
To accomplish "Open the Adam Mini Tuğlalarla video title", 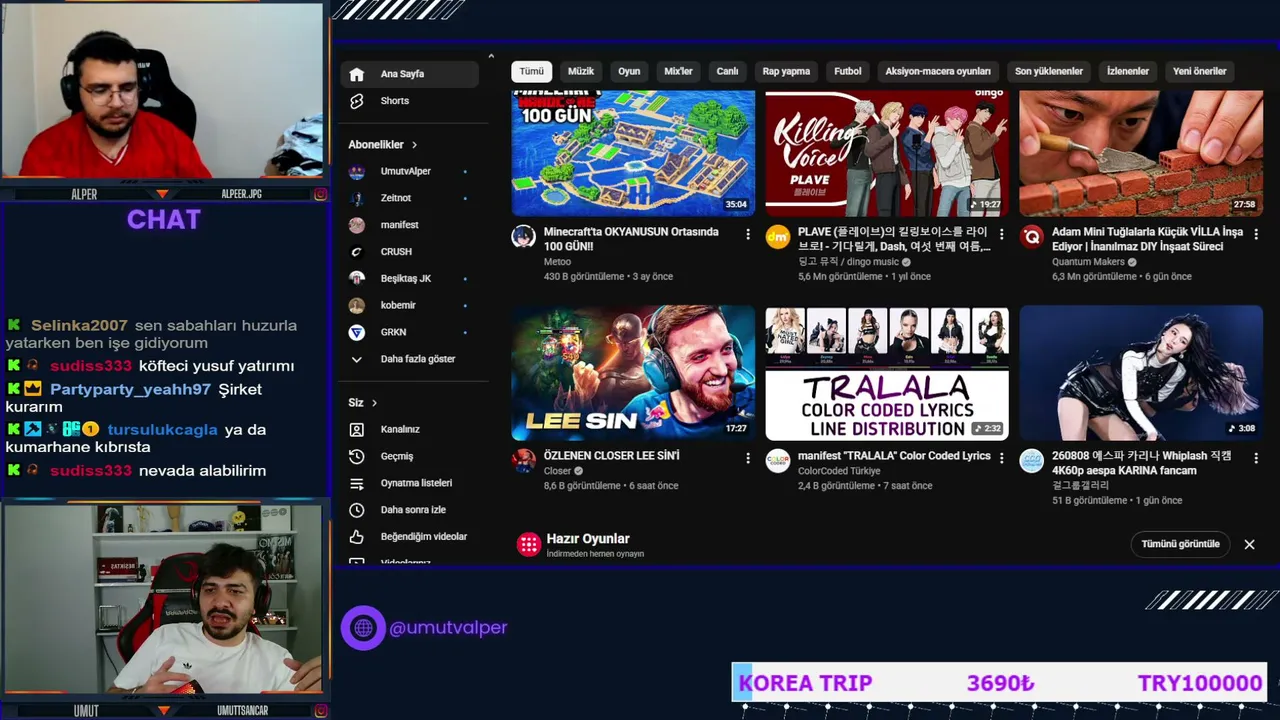I will pos(1147,239).
